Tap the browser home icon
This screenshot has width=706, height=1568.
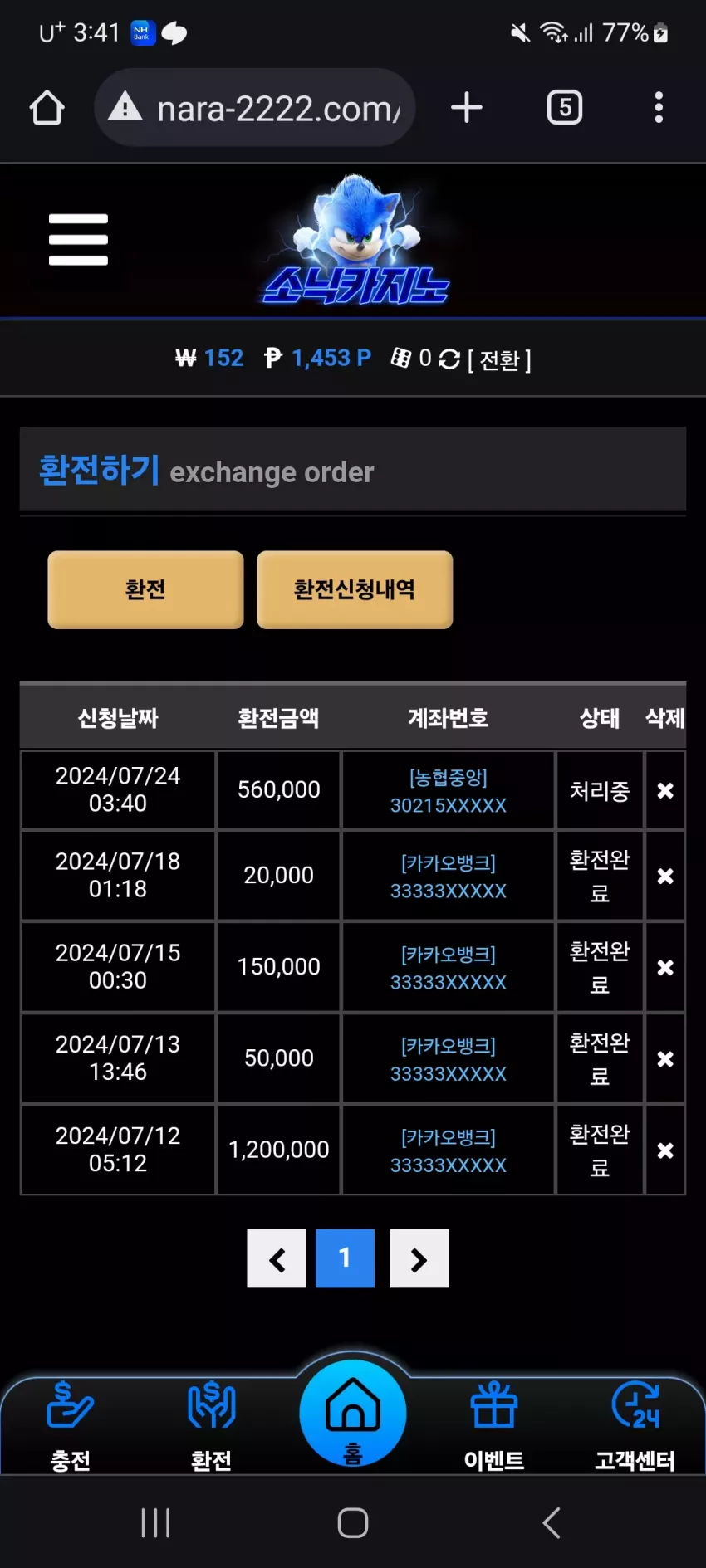tap(47, 108)
